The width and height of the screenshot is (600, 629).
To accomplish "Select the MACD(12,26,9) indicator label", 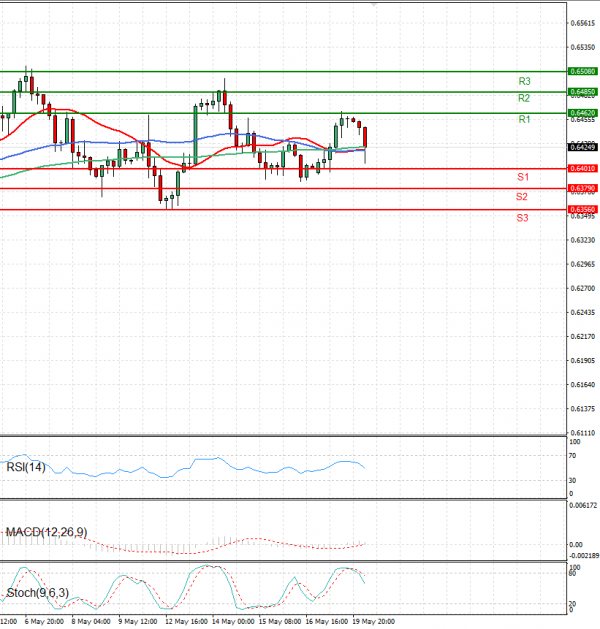I will [46, 531].
